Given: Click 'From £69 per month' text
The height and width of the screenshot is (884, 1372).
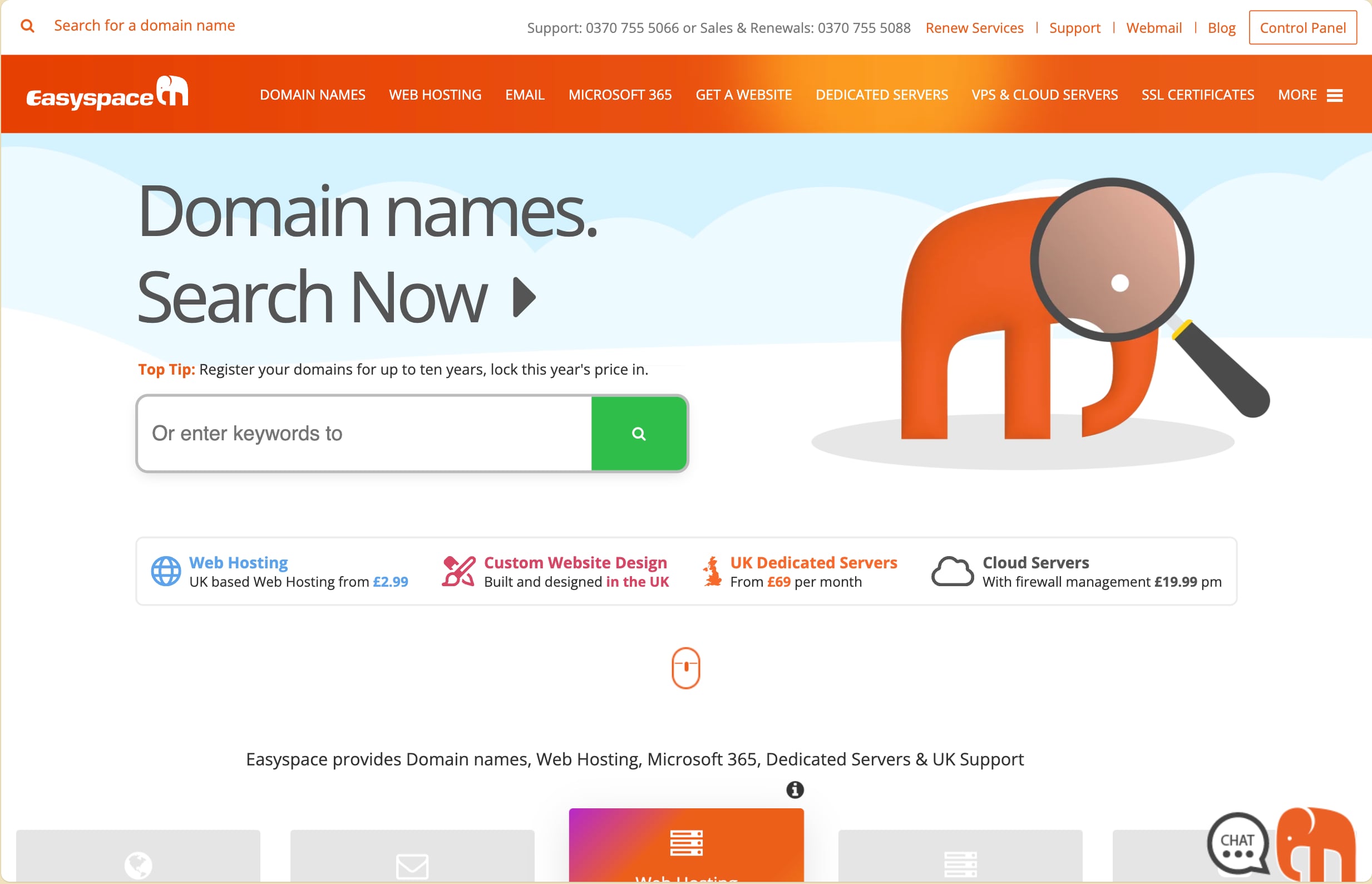Looking at the screenshot, I should coord(796,582).
